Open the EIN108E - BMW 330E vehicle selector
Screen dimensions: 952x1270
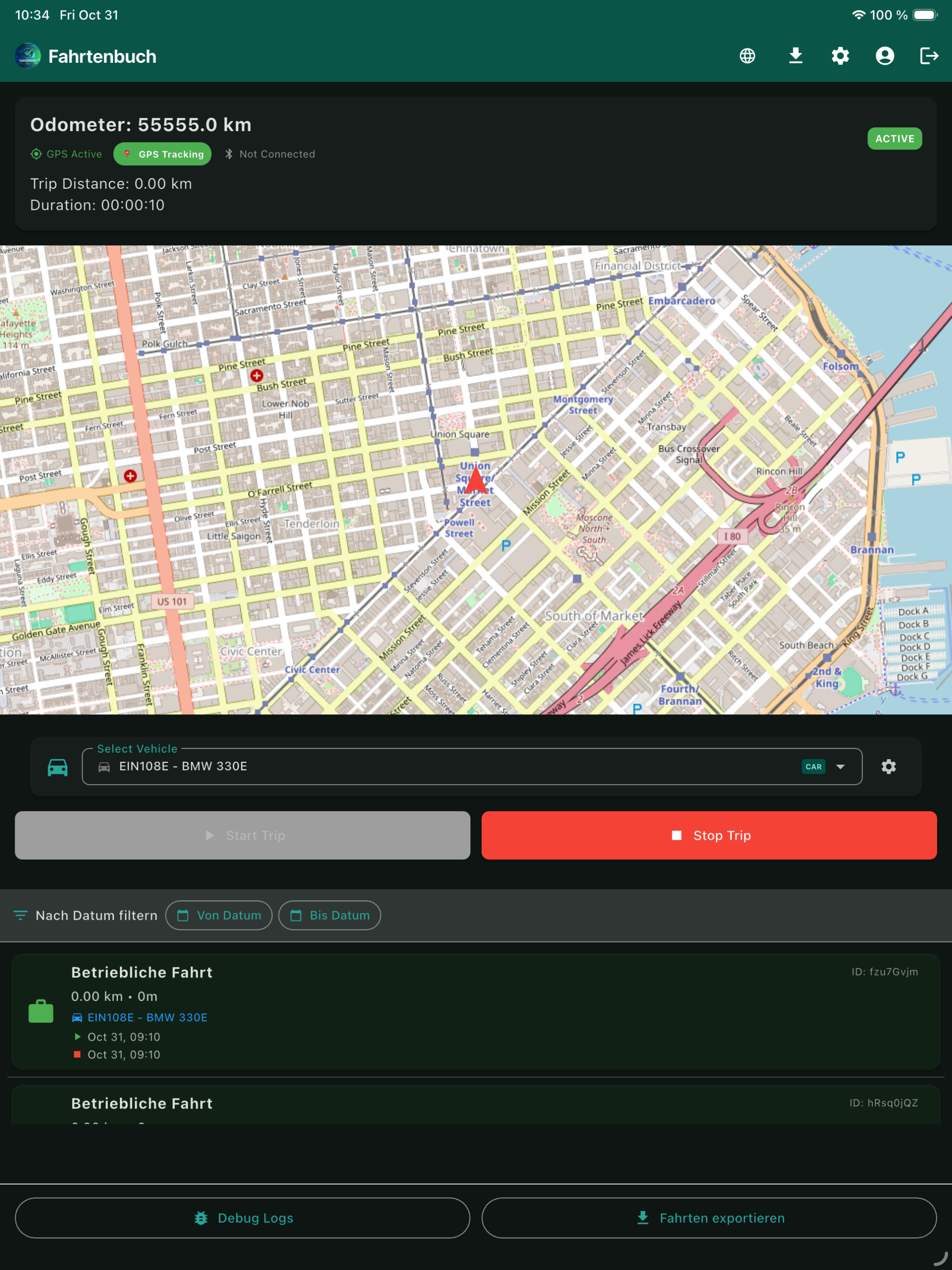point(472,767)
